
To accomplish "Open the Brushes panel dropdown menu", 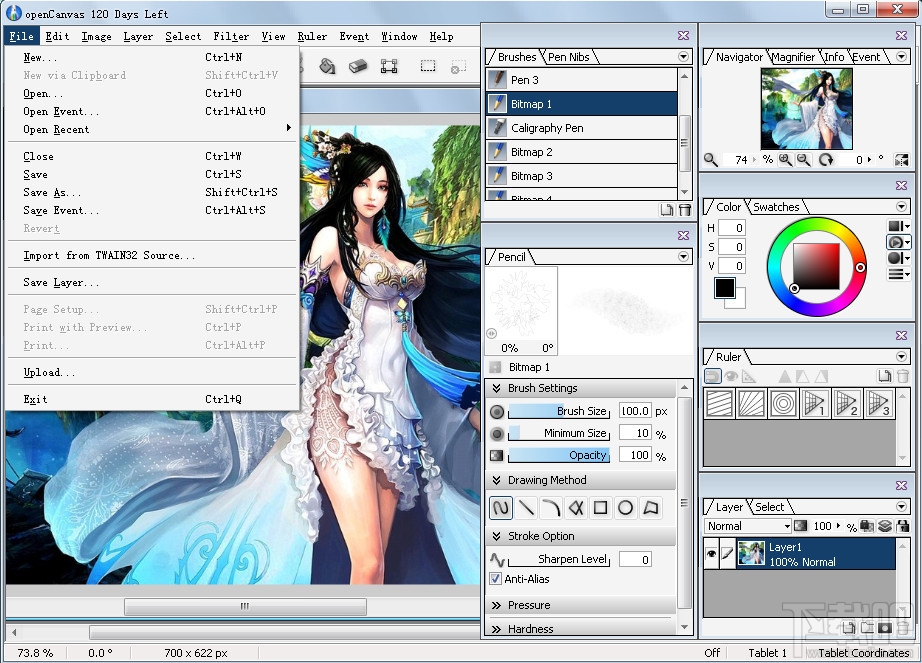I will pos(683,57).
